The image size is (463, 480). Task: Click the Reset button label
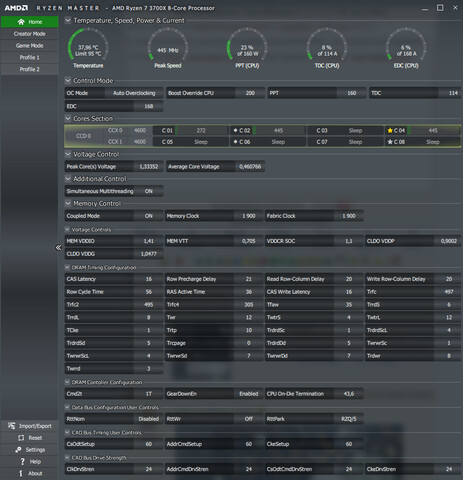[35, 438]
